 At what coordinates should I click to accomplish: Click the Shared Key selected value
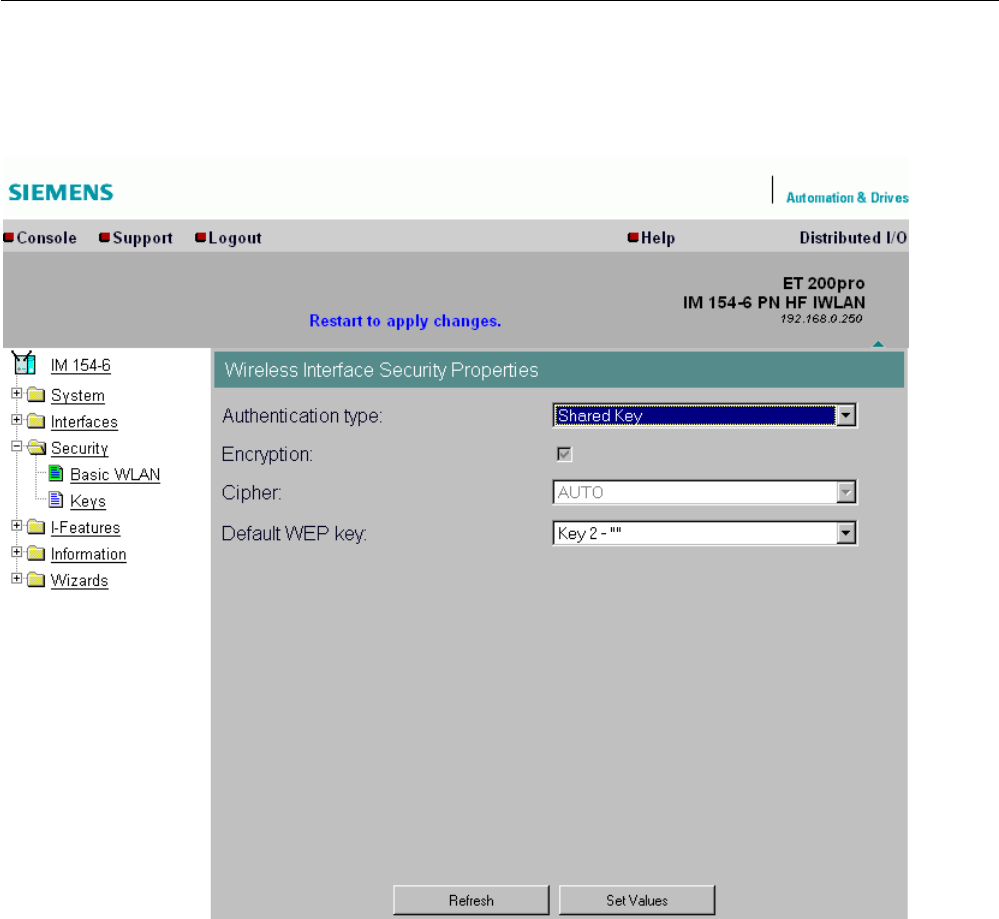point(694,416)
